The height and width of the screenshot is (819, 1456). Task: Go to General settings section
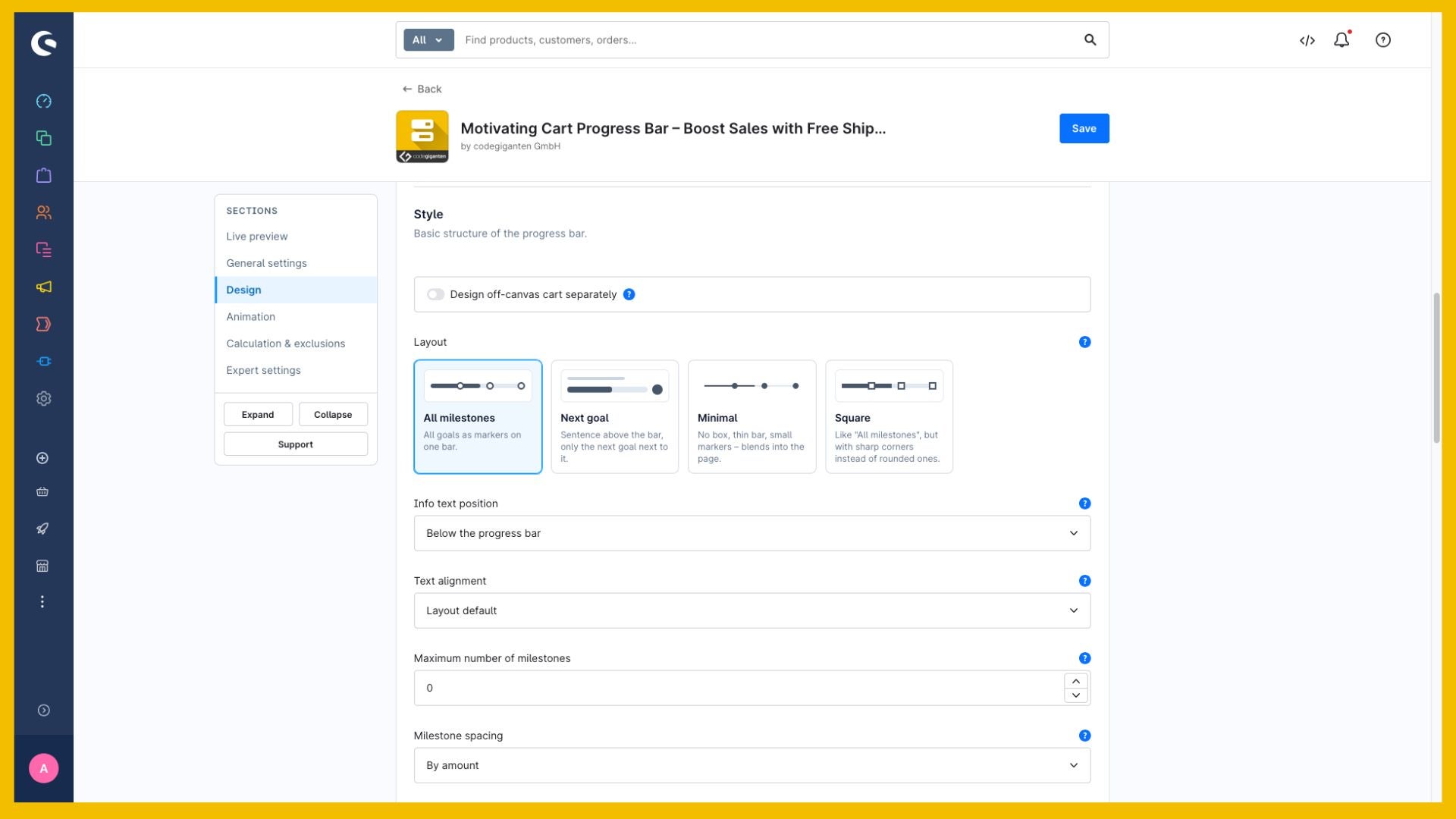coord(296,263)
